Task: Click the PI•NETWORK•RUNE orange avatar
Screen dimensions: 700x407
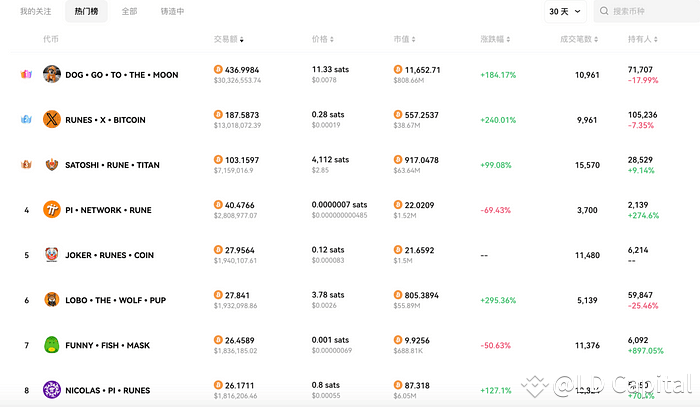Action: point(51,209)
